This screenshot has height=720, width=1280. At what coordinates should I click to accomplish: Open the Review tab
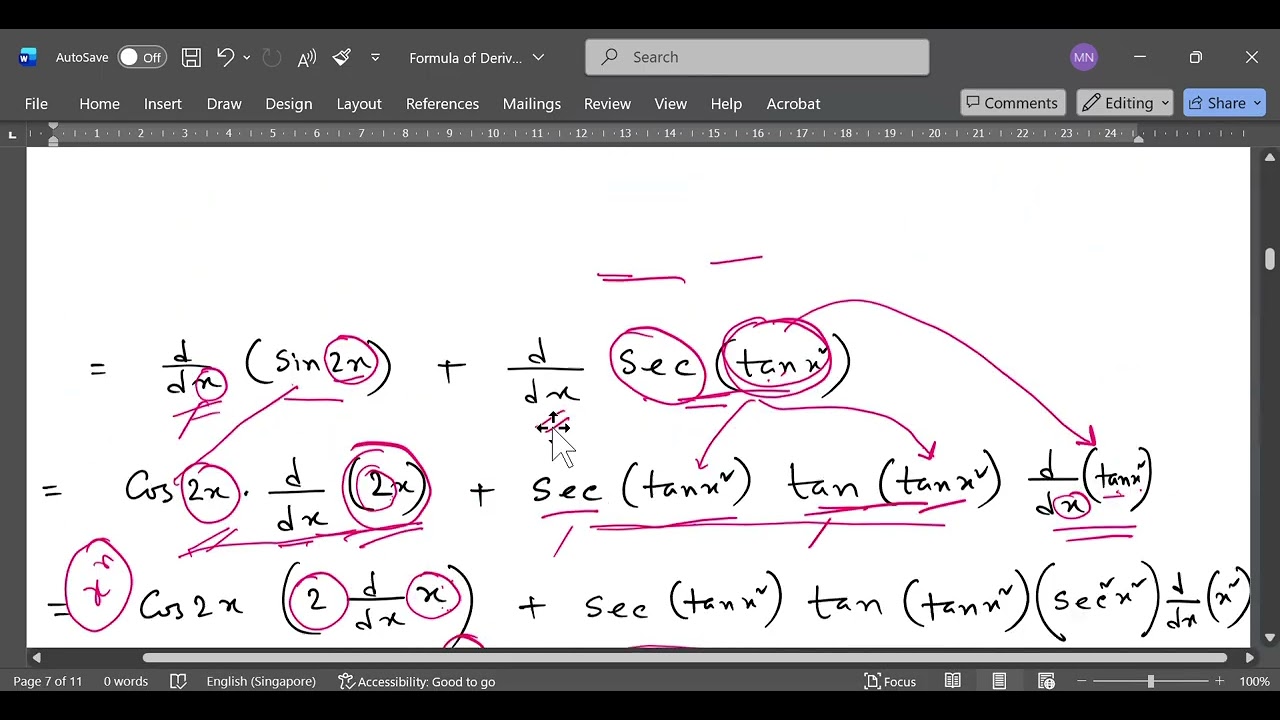click(x=607, y=103)
